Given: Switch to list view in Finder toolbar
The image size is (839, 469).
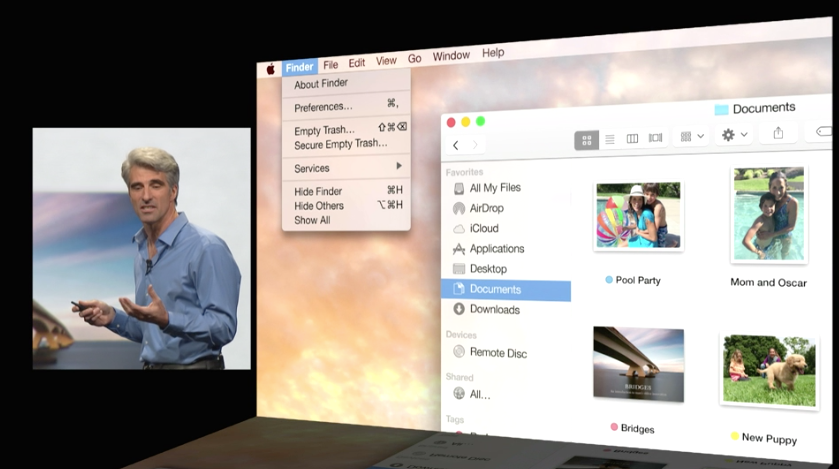Looking at the screenshot, I should tap(610, 139).
